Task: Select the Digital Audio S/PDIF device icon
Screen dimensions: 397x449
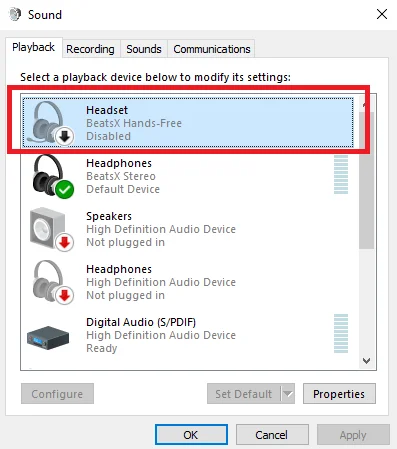Action: click(x=48, y=338)
